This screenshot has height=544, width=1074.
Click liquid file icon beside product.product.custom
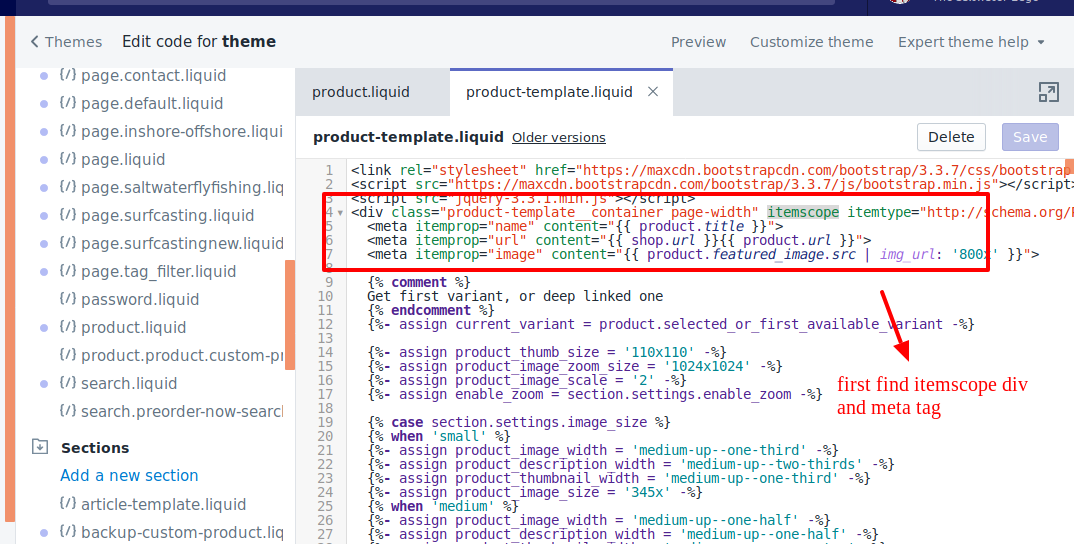[x=67, y=355]
